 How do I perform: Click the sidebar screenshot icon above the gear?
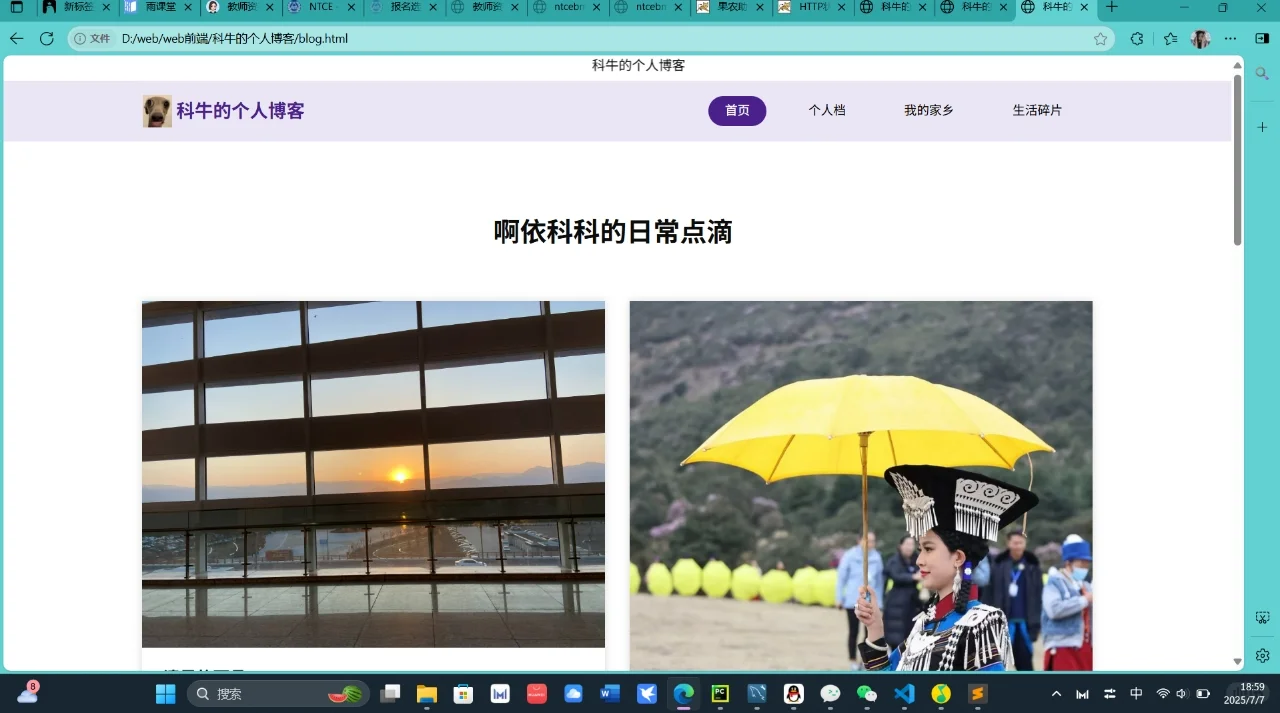1262,618
